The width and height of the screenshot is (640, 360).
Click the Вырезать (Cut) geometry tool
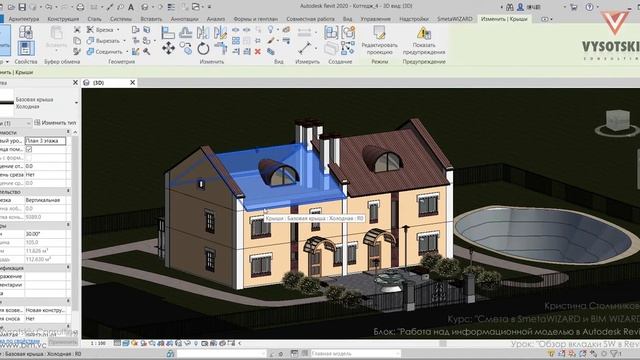pos(103,41)
